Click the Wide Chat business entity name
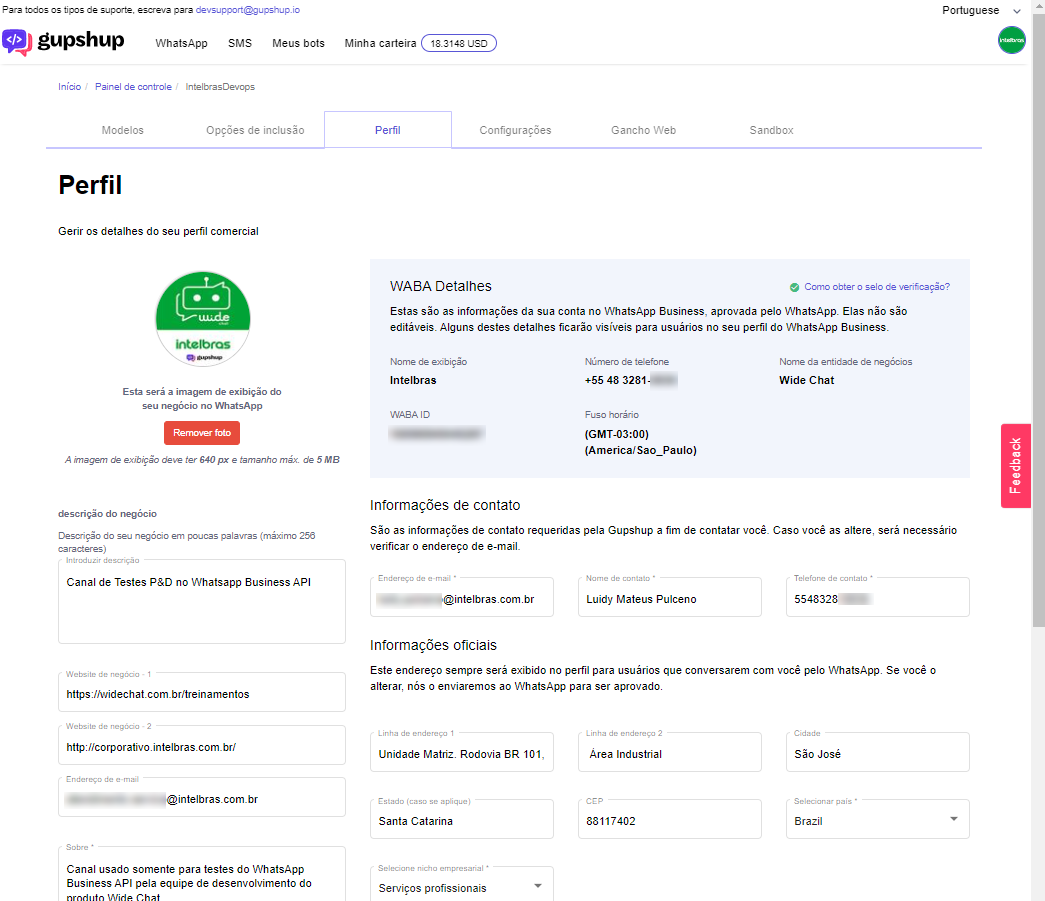 (x=806, y=381)
